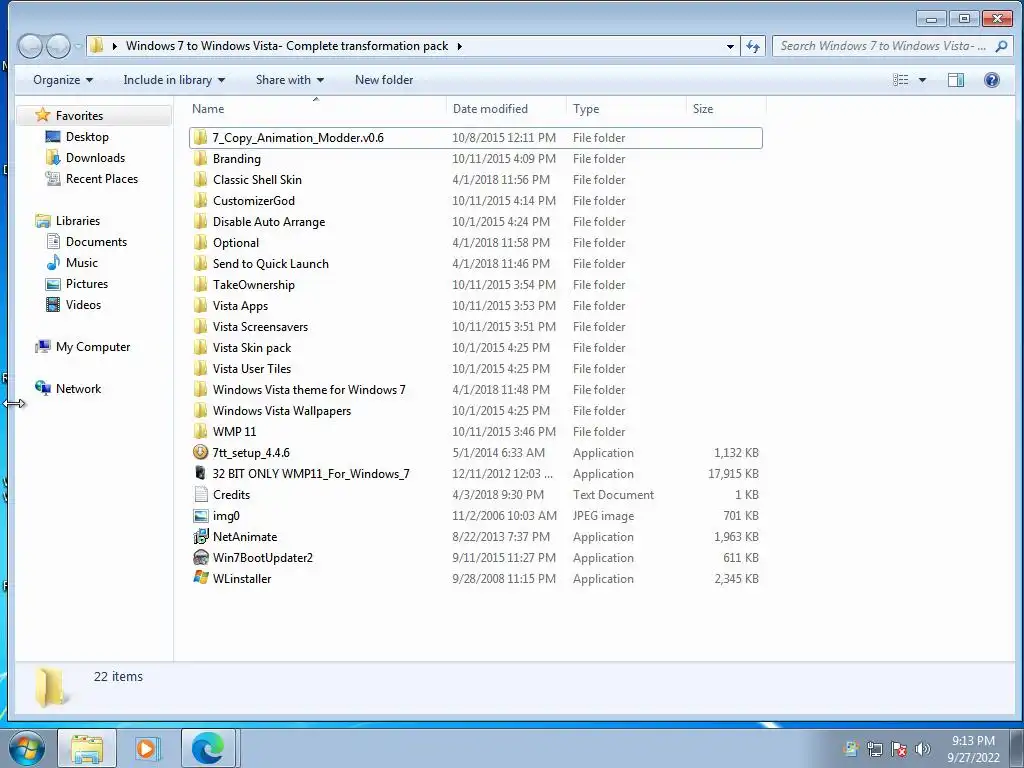
Task: Sort by the Type column header
Action: tap(626, 108)
